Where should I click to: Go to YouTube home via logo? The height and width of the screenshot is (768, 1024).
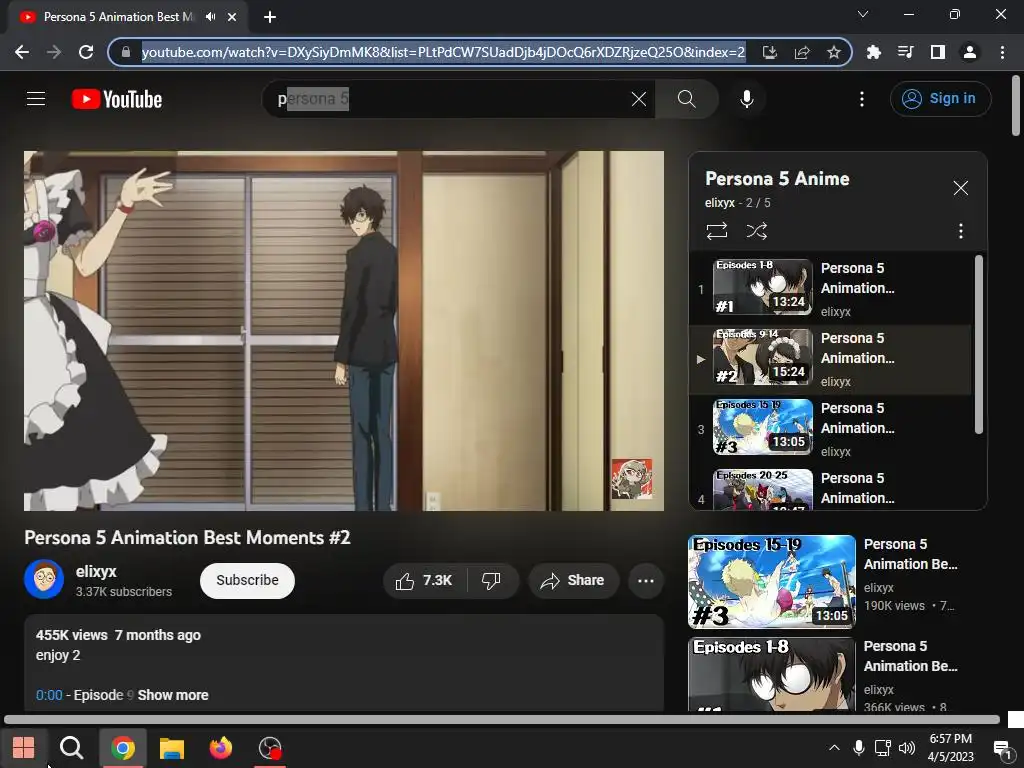[x=117, y=99]
